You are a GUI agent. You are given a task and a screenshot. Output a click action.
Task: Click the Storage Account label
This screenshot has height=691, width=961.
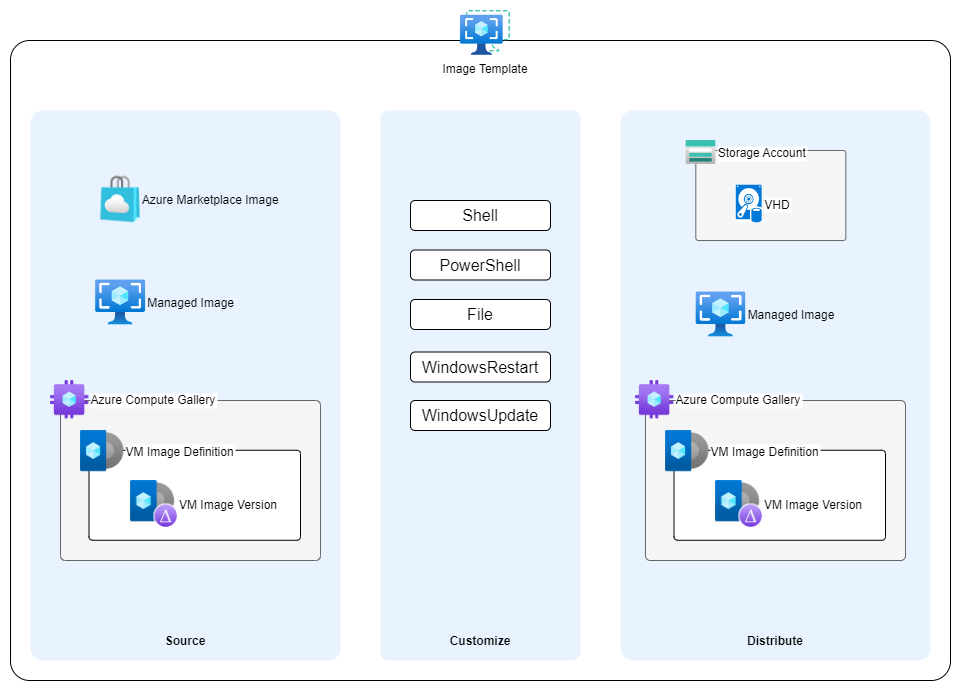762,153
